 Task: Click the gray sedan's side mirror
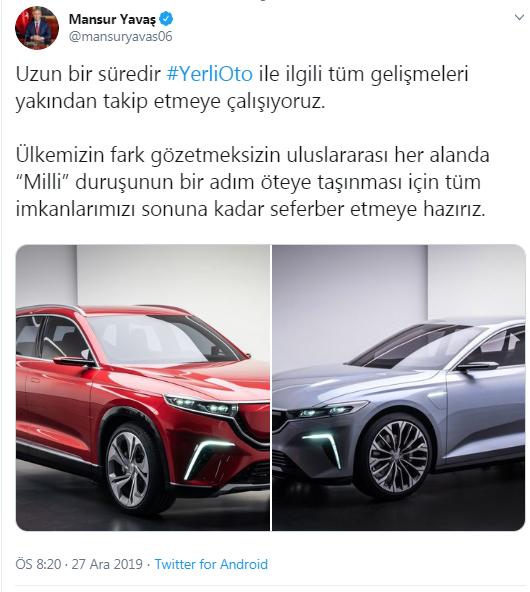point(478,366)
